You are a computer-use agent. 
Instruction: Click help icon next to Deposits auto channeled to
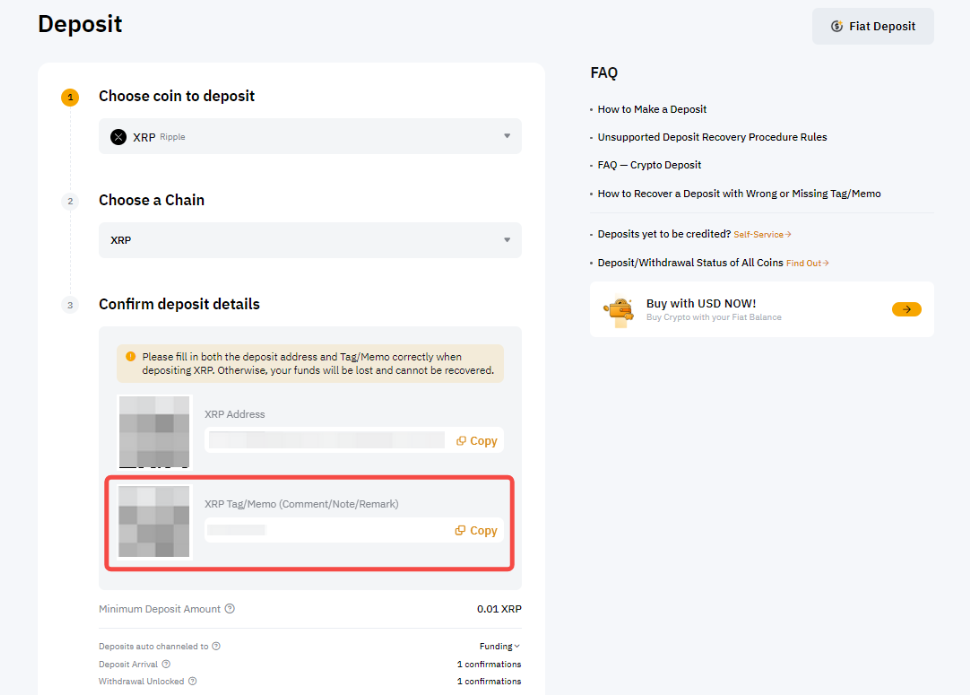(x=216, y=647)
